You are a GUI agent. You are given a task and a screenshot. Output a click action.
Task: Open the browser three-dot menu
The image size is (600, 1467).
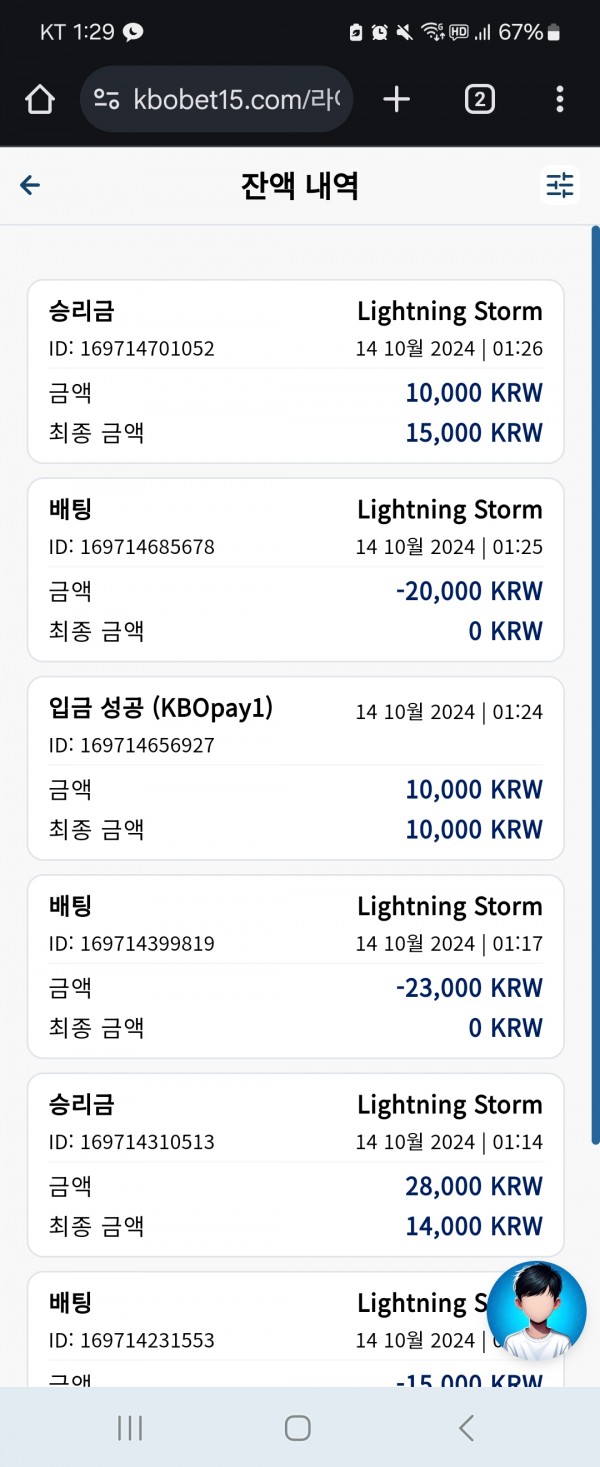[559, 99]
